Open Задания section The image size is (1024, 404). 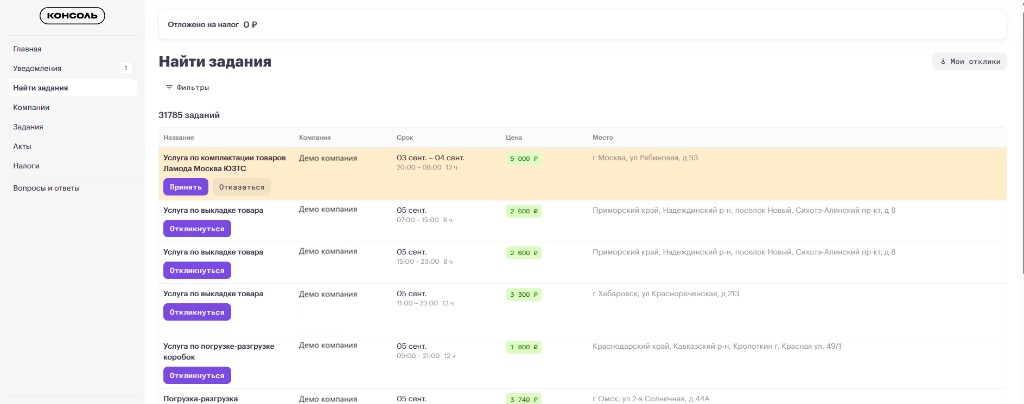click(x=28, y=127)
